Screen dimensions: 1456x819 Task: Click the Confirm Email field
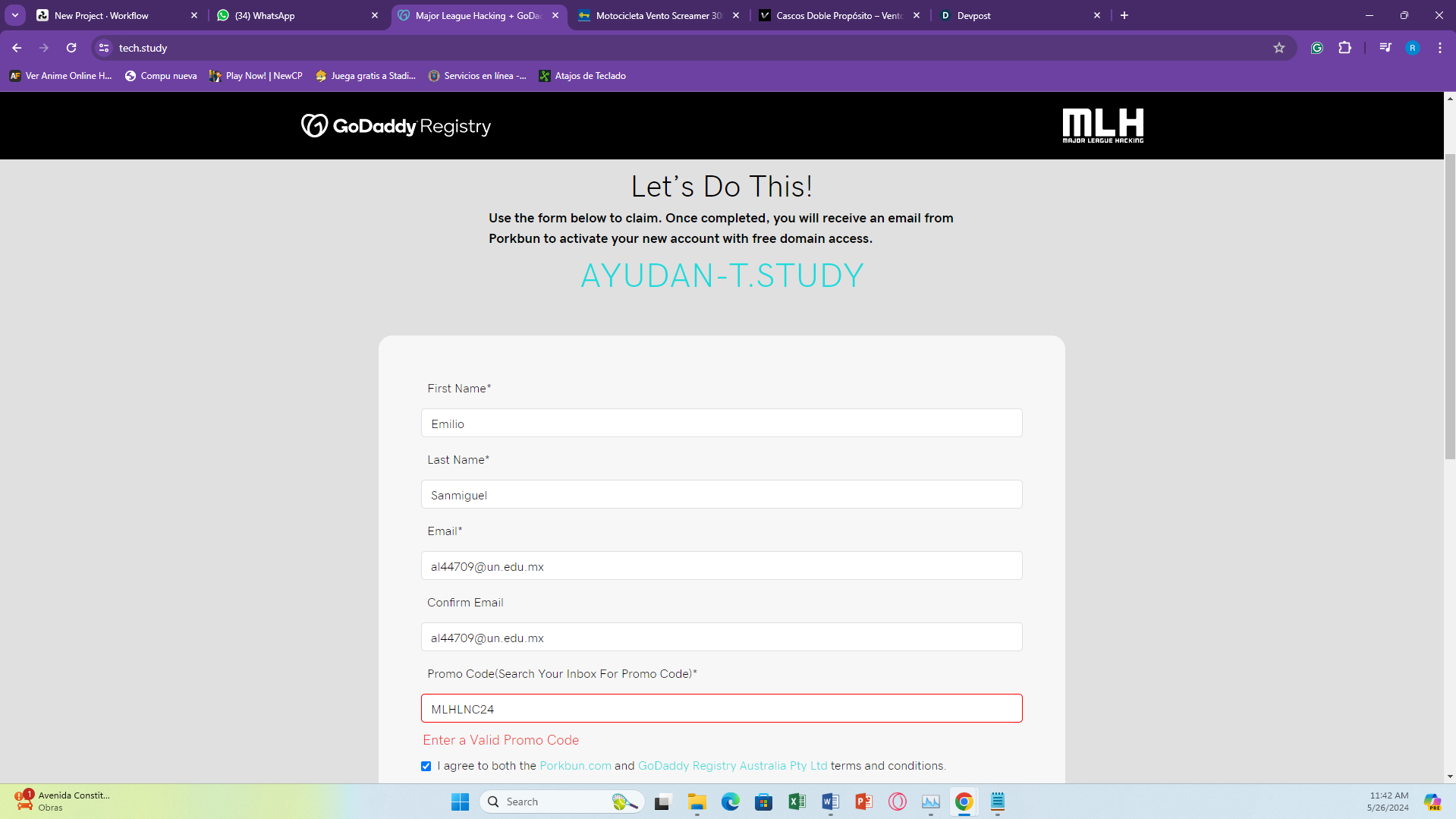tap(722, 638)
